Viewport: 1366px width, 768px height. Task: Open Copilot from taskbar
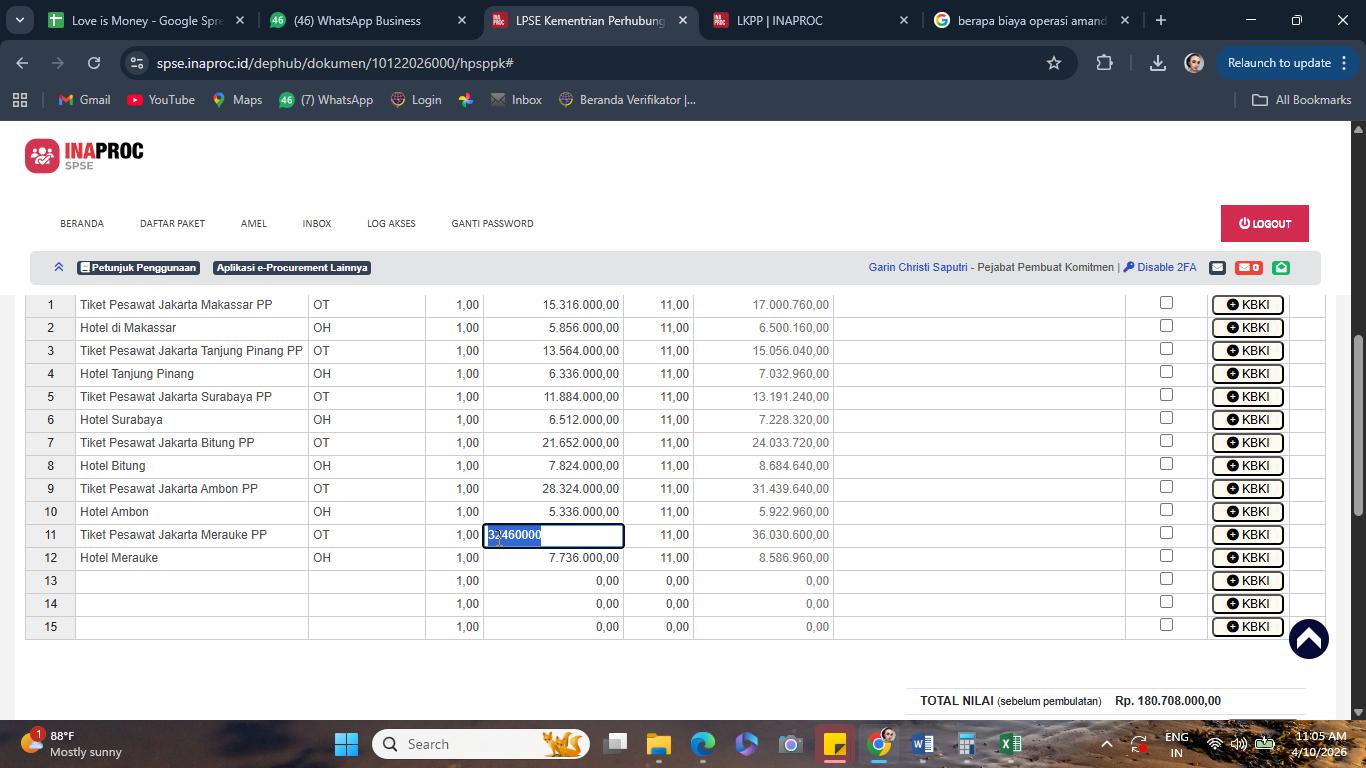click(x=747, y=744)
